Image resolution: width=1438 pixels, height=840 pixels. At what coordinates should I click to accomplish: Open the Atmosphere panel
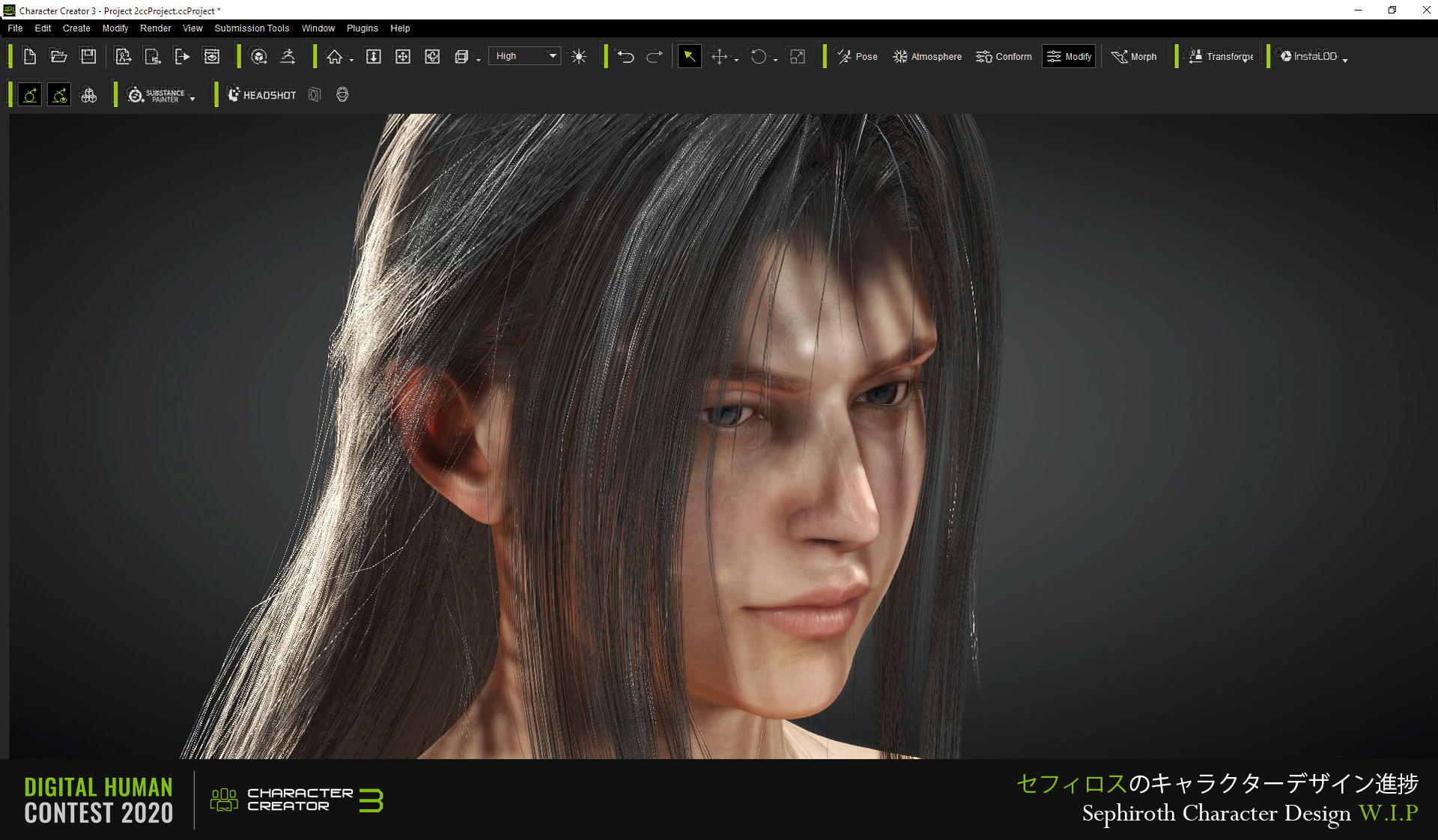[927, 56]
